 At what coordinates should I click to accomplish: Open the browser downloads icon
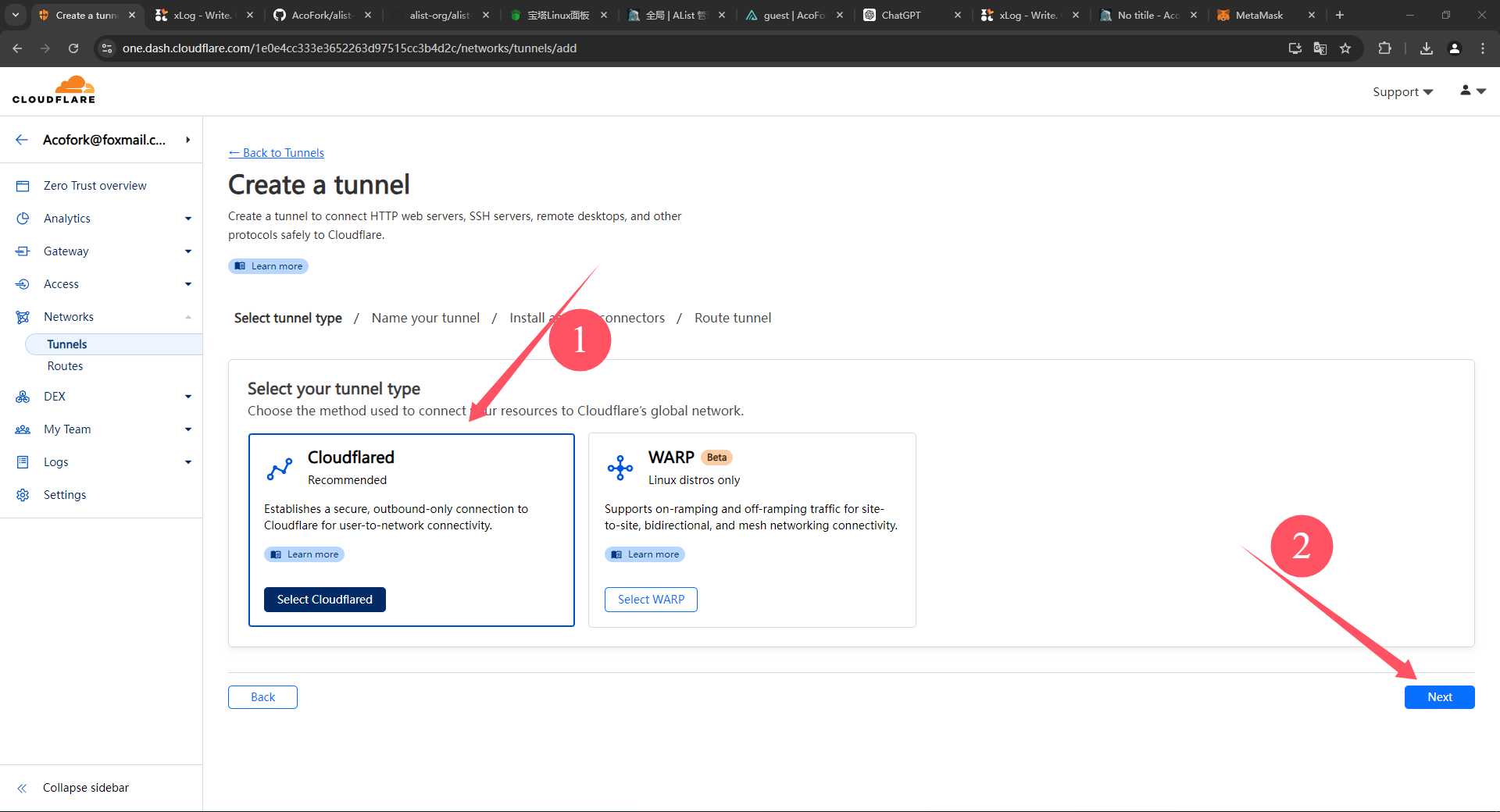point(1427,48)
